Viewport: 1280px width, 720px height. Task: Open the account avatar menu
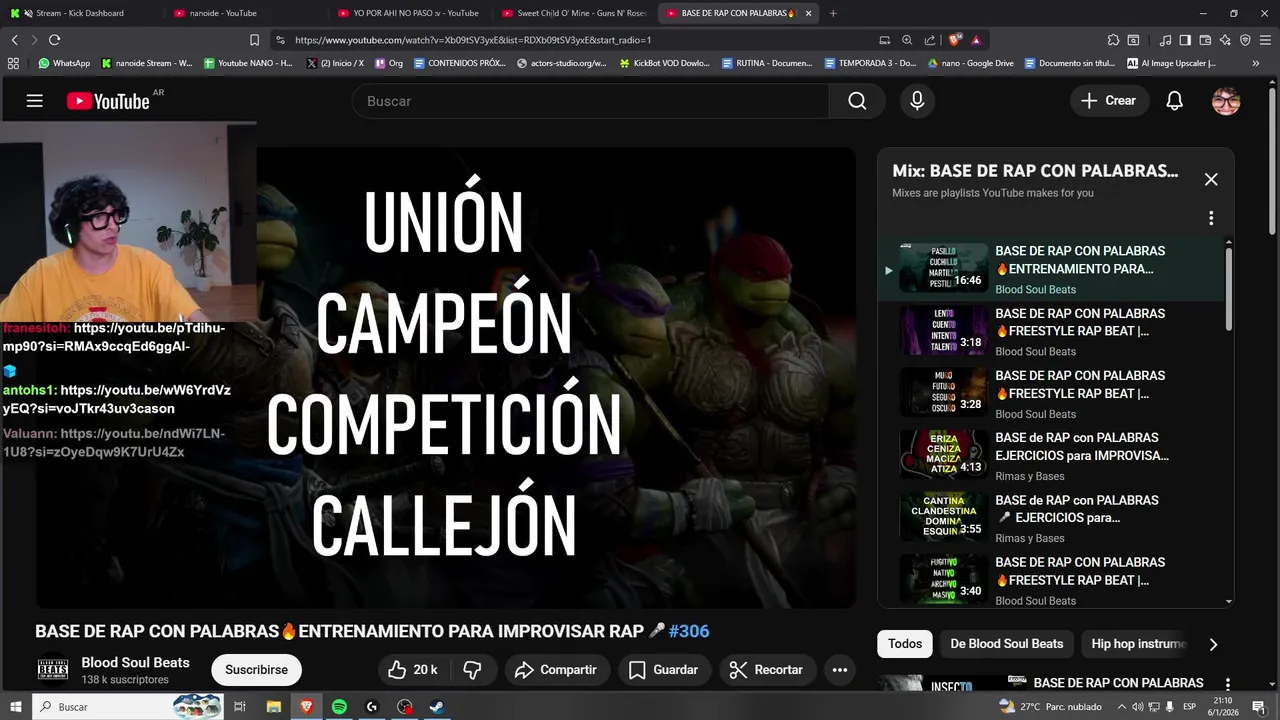(1226, 101)
